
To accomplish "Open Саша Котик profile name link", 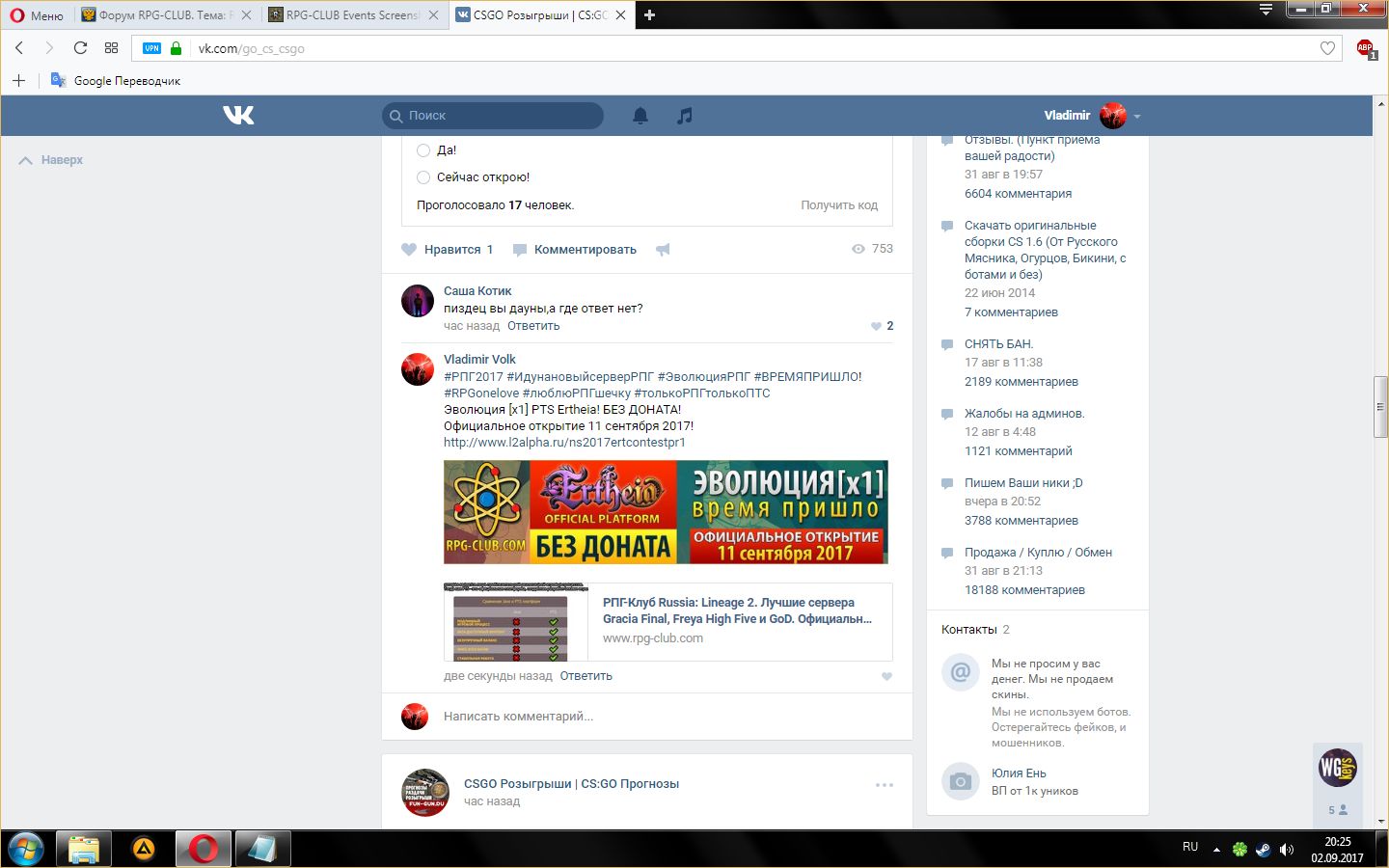I will point(477,291).
